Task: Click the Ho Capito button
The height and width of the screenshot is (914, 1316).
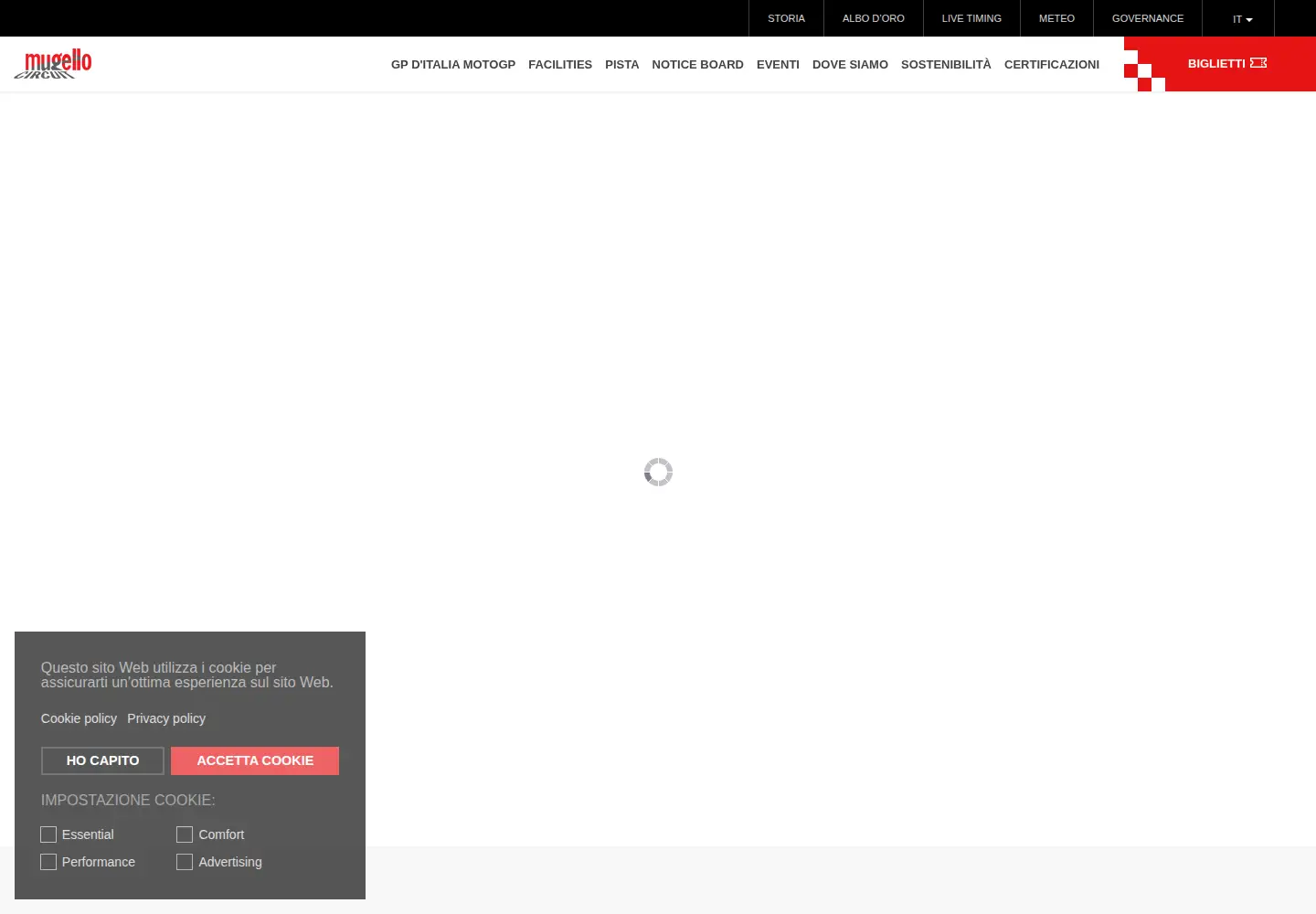Action: click(102, 760)
